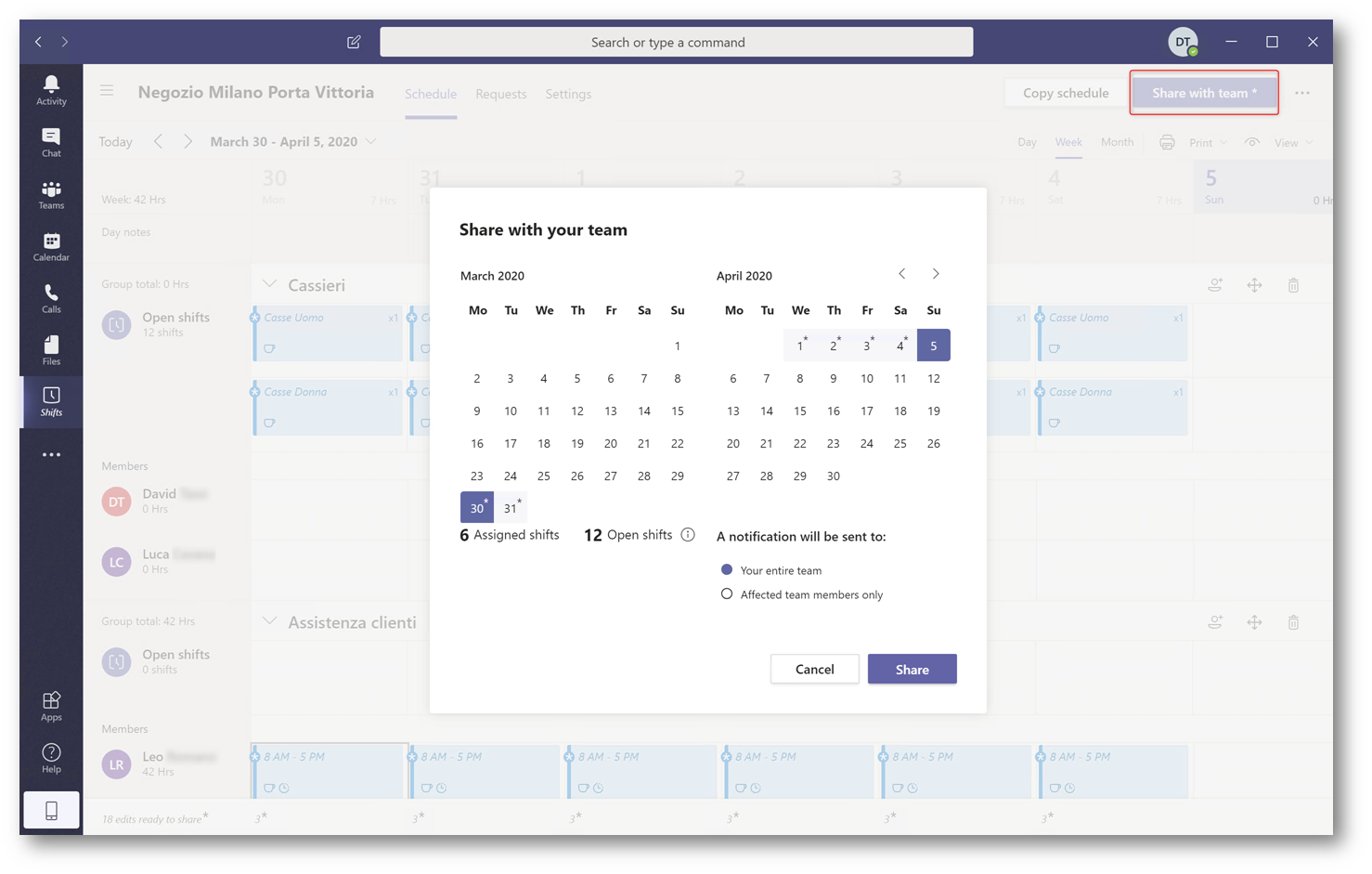Select March 30 in the share calendar
1372x874 pixels.
pyautogui.click(x=477, y=508)
